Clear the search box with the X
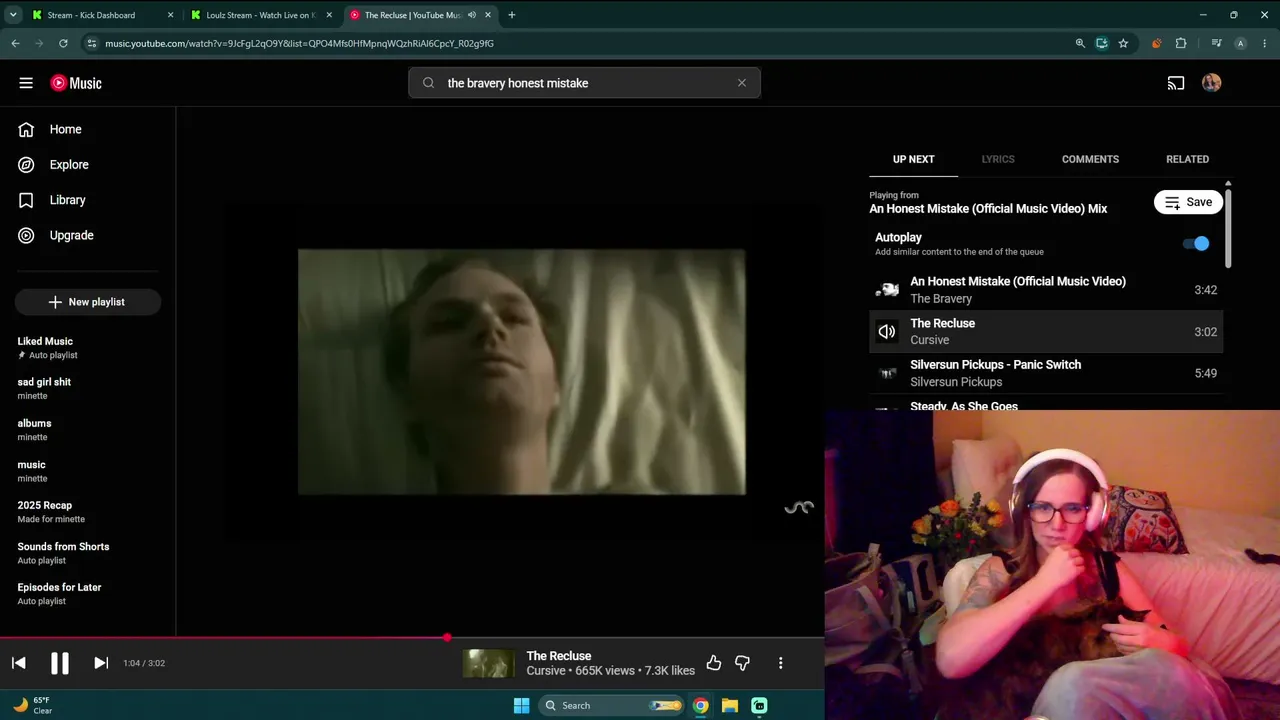Screen dimensions: 1280x720 [742, 83]
